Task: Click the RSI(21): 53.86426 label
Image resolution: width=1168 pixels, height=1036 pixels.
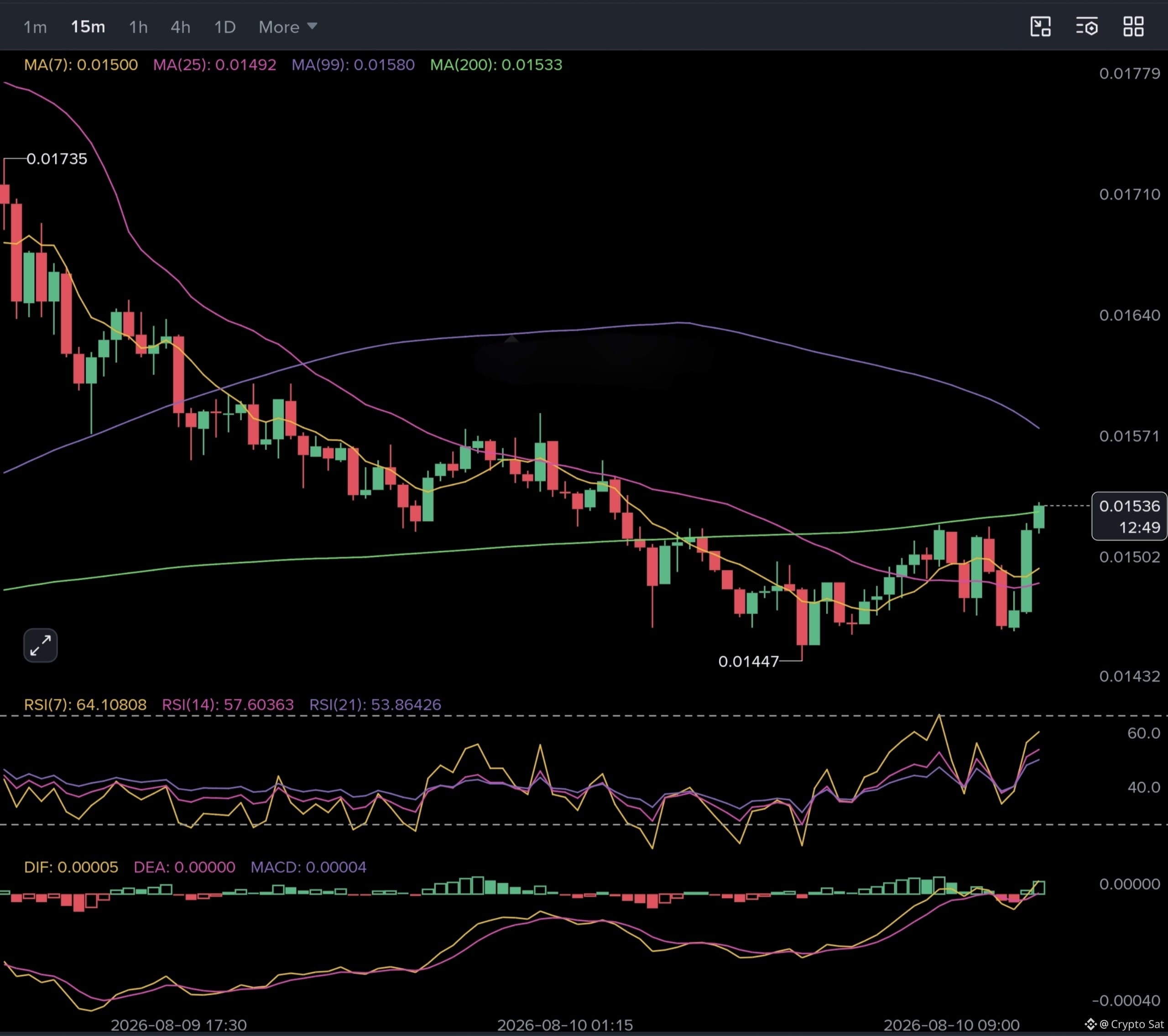Action: (x=375, y=704)
